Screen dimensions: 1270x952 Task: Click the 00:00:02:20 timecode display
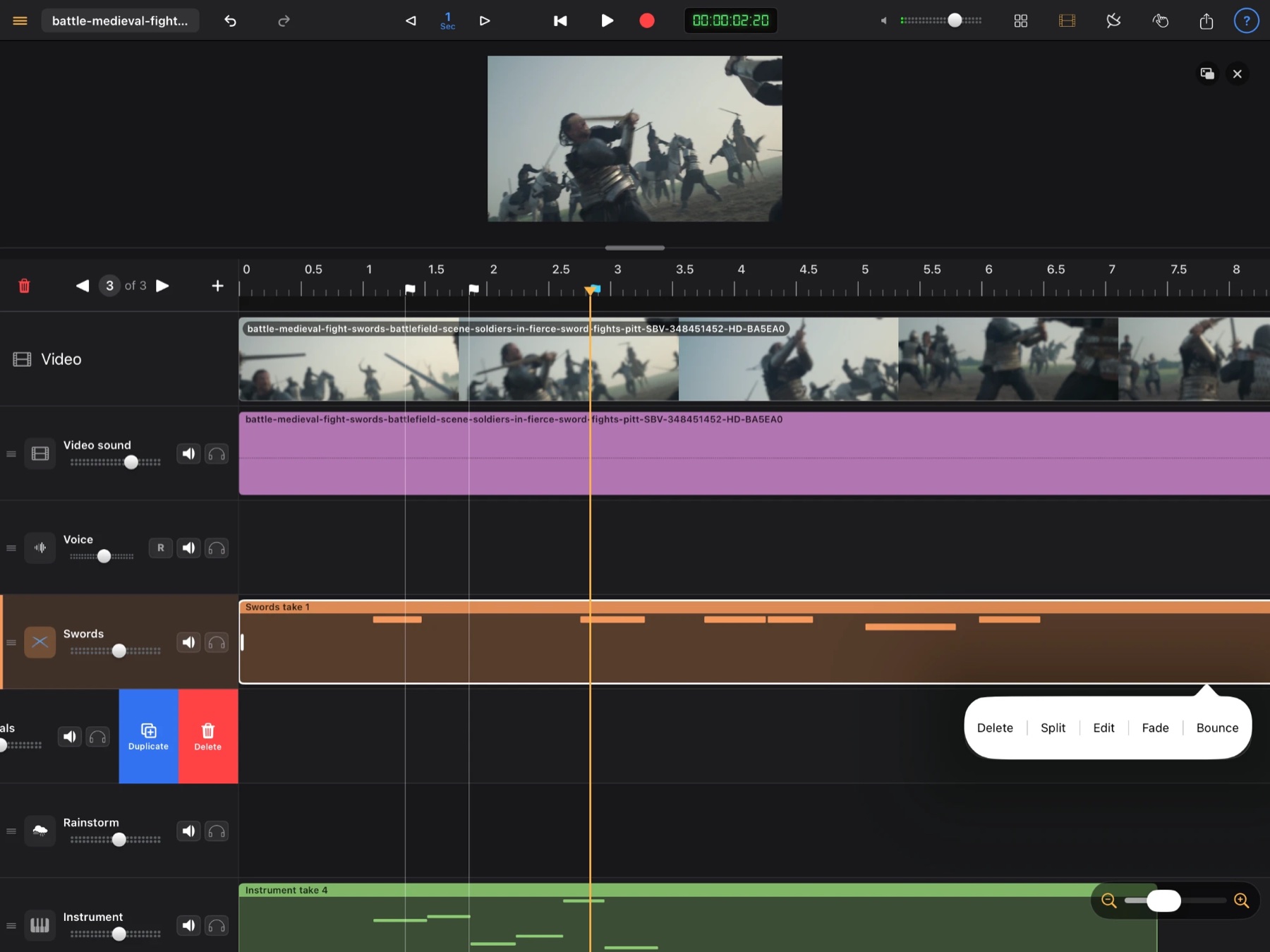tap(730, 20)
